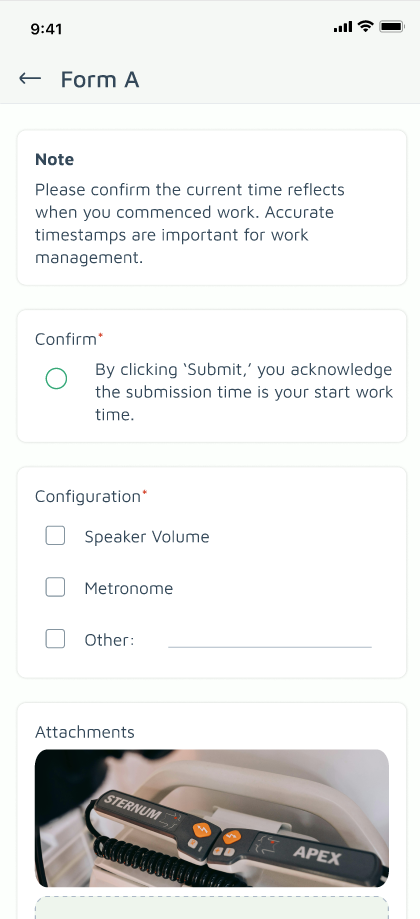
Task: Click the Other text input line
Action: [x=270, y=640]
